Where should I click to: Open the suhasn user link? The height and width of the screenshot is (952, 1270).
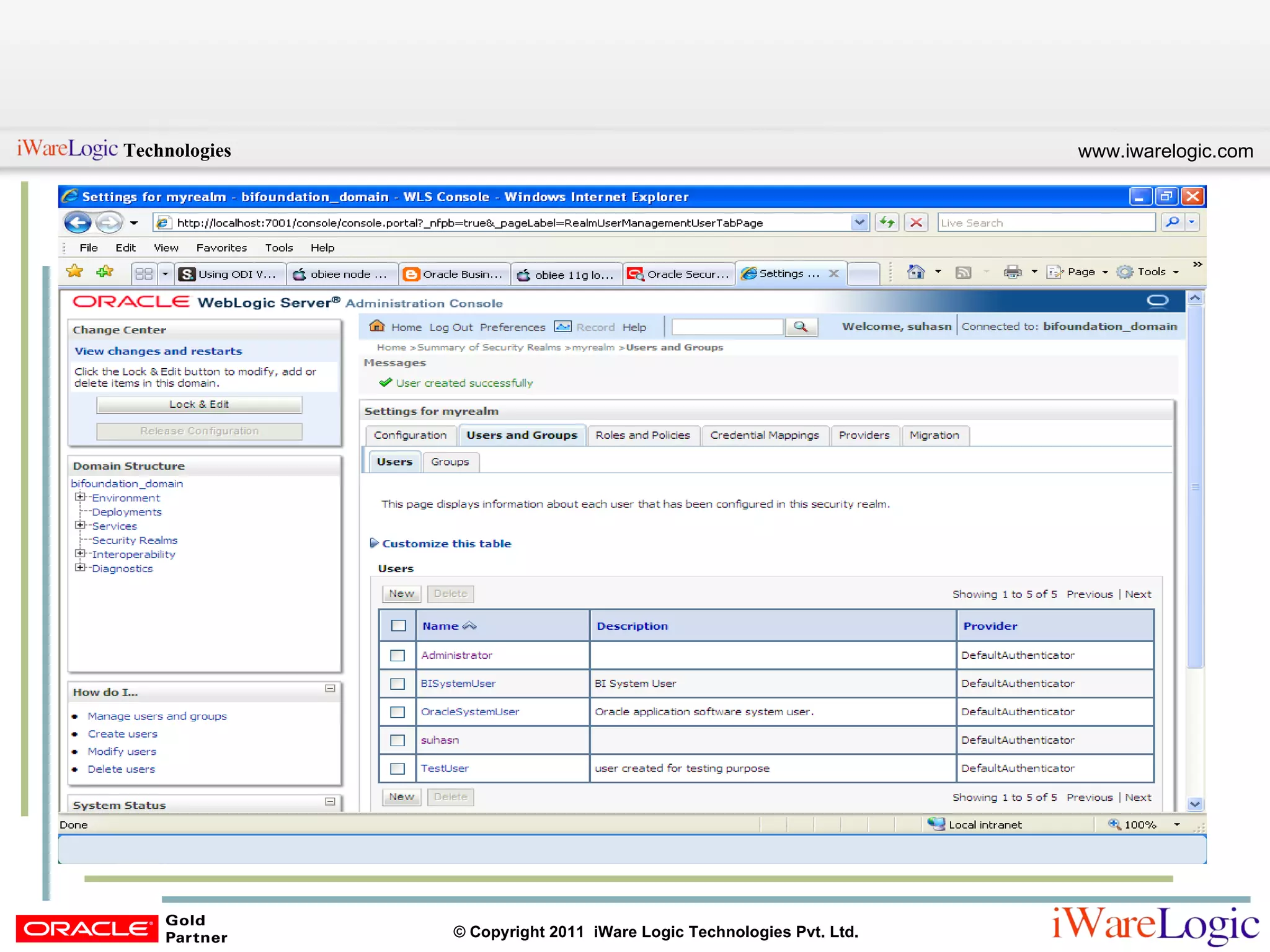440,740
